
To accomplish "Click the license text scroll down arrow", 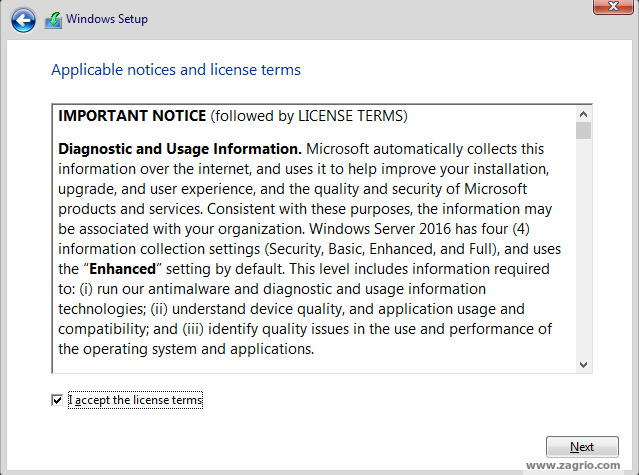I will tap(583, 365).
